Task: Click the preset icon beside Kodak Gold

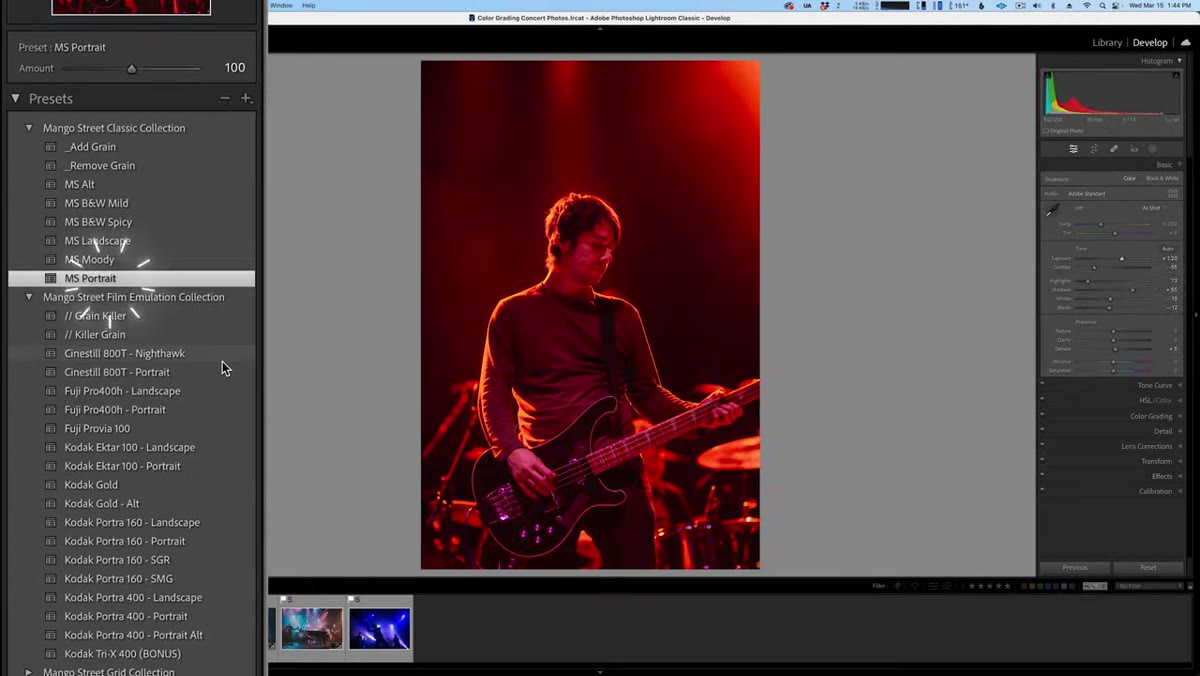Action: pyautogui.click(x=50, y=485)
